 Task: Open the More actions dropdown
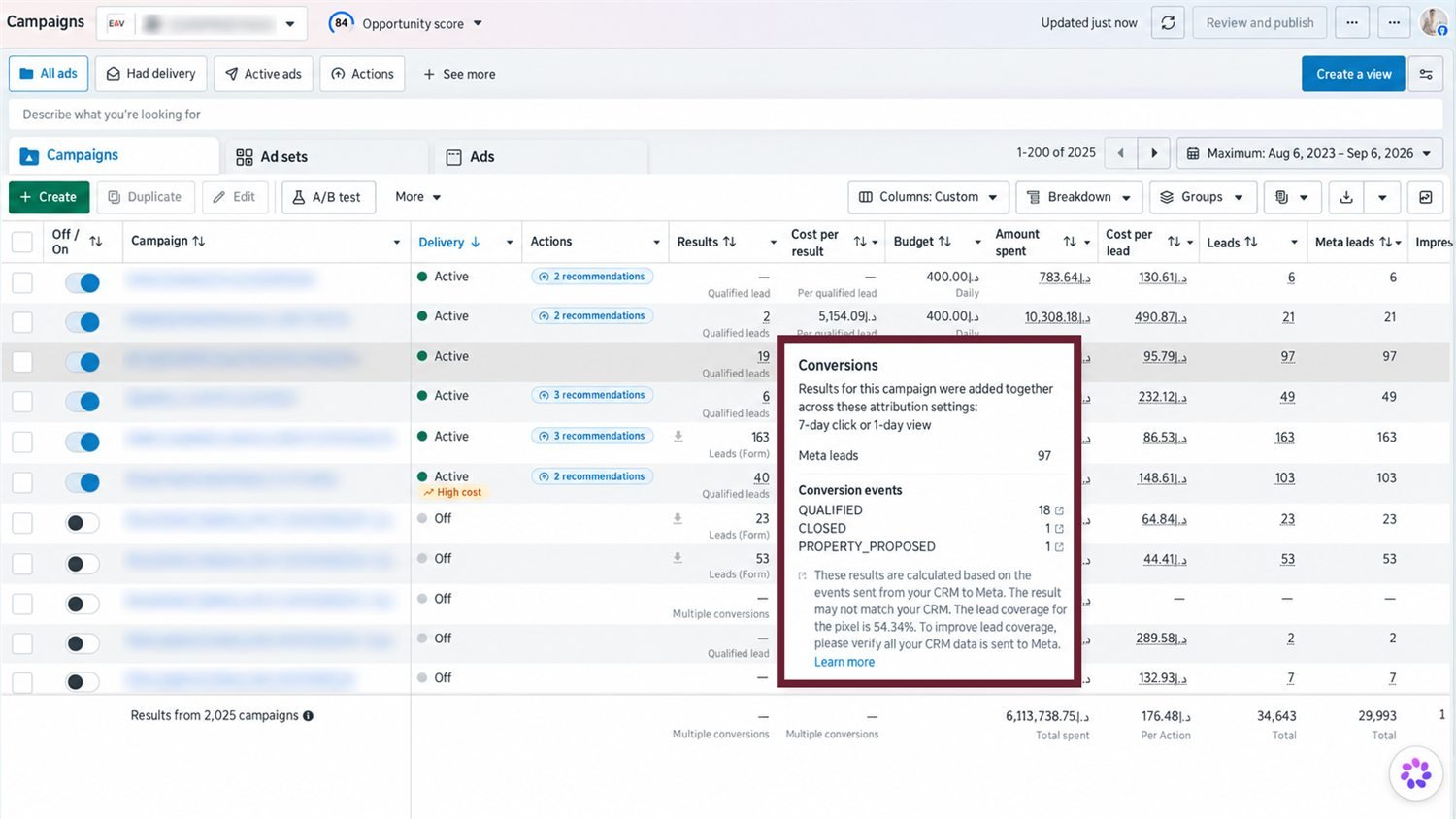coord(418,197)
